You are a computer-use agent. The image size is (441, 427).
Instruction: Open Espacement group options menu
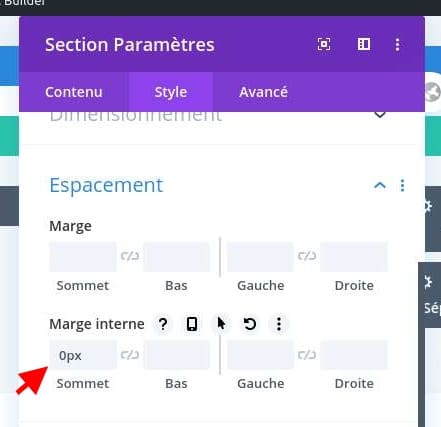[402, 185]
